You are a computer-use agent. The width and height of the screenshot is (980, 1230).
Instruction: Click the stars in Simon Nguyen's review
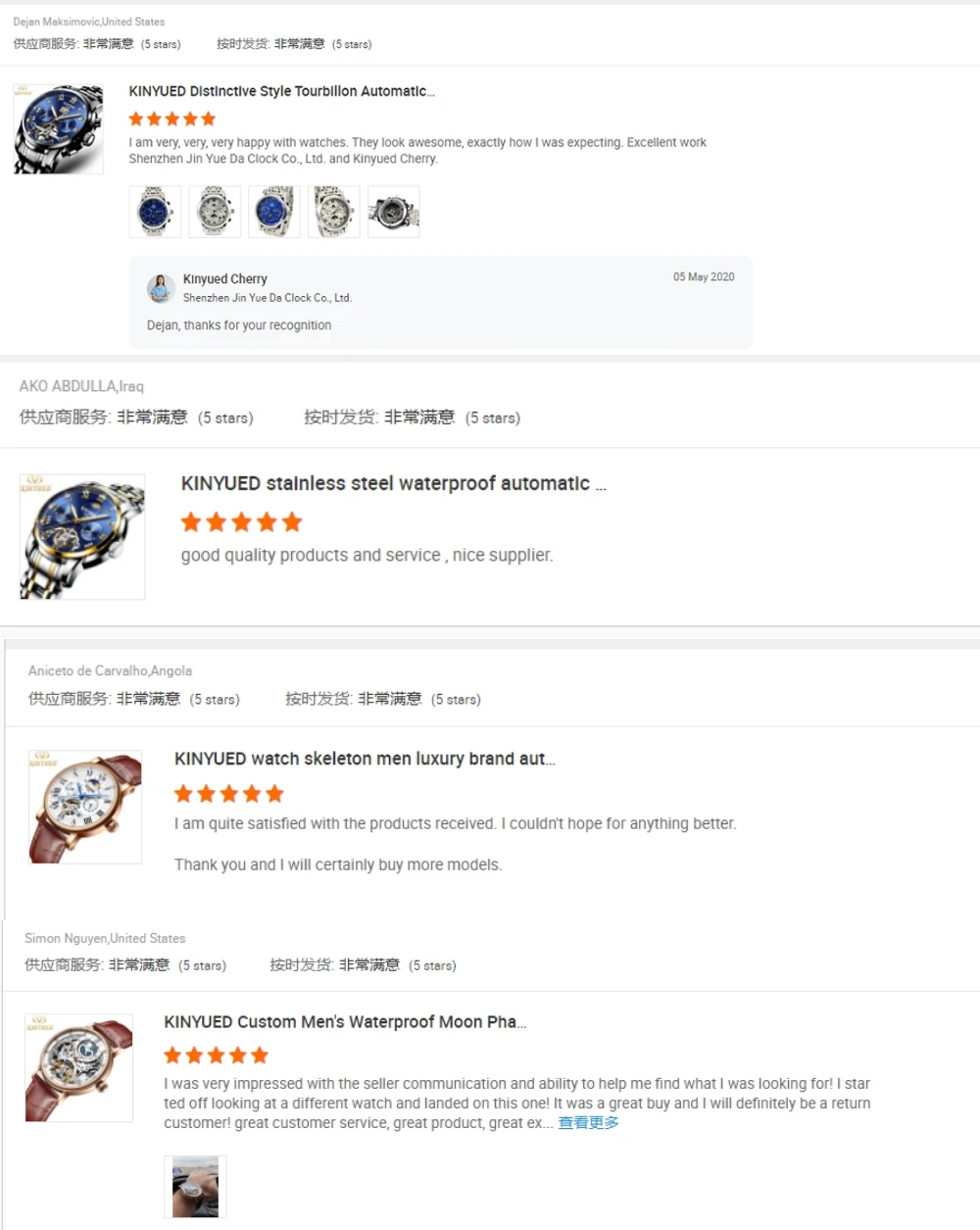(216, 1056)
